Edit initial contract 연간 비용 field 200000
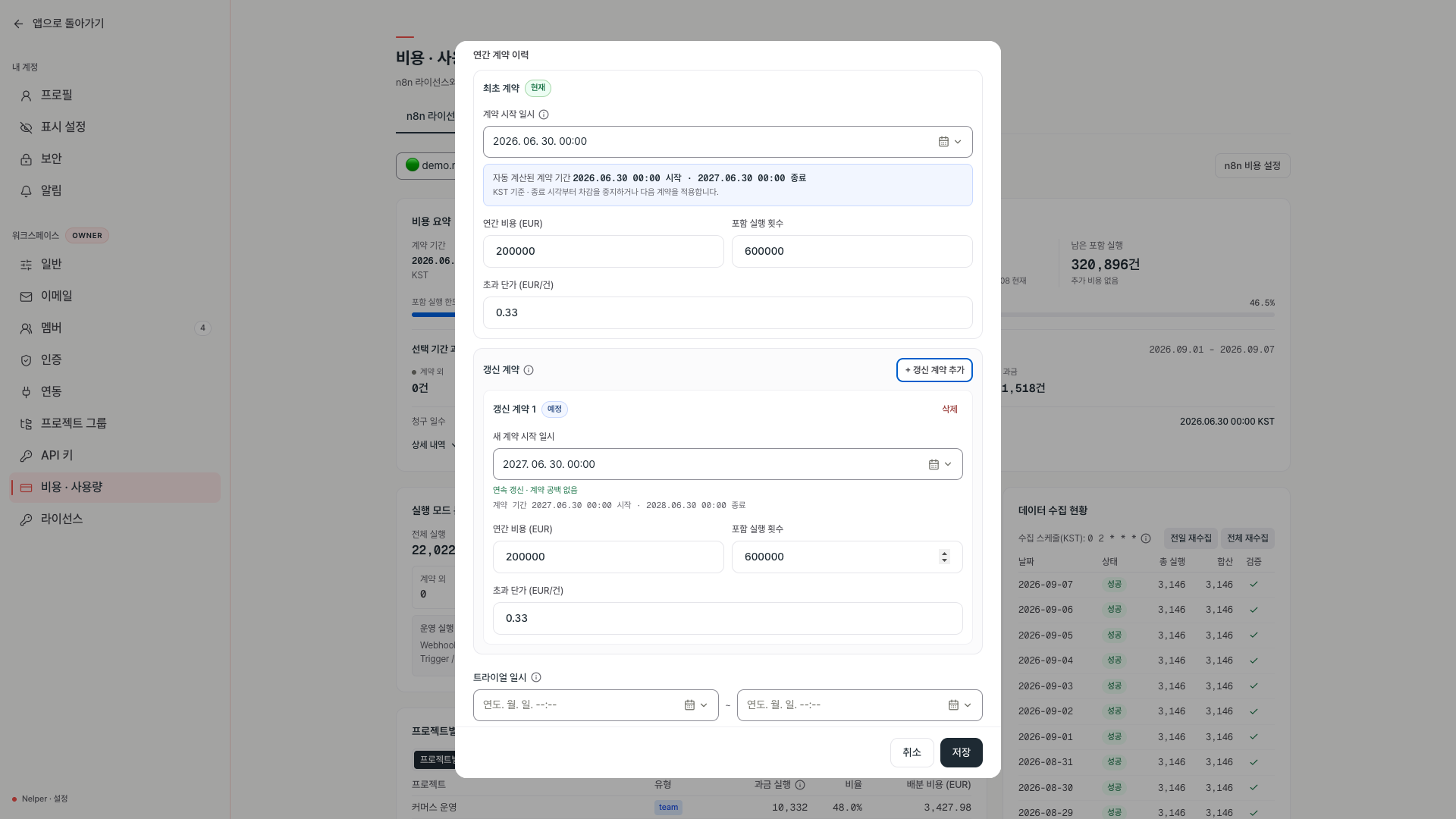 603,251
